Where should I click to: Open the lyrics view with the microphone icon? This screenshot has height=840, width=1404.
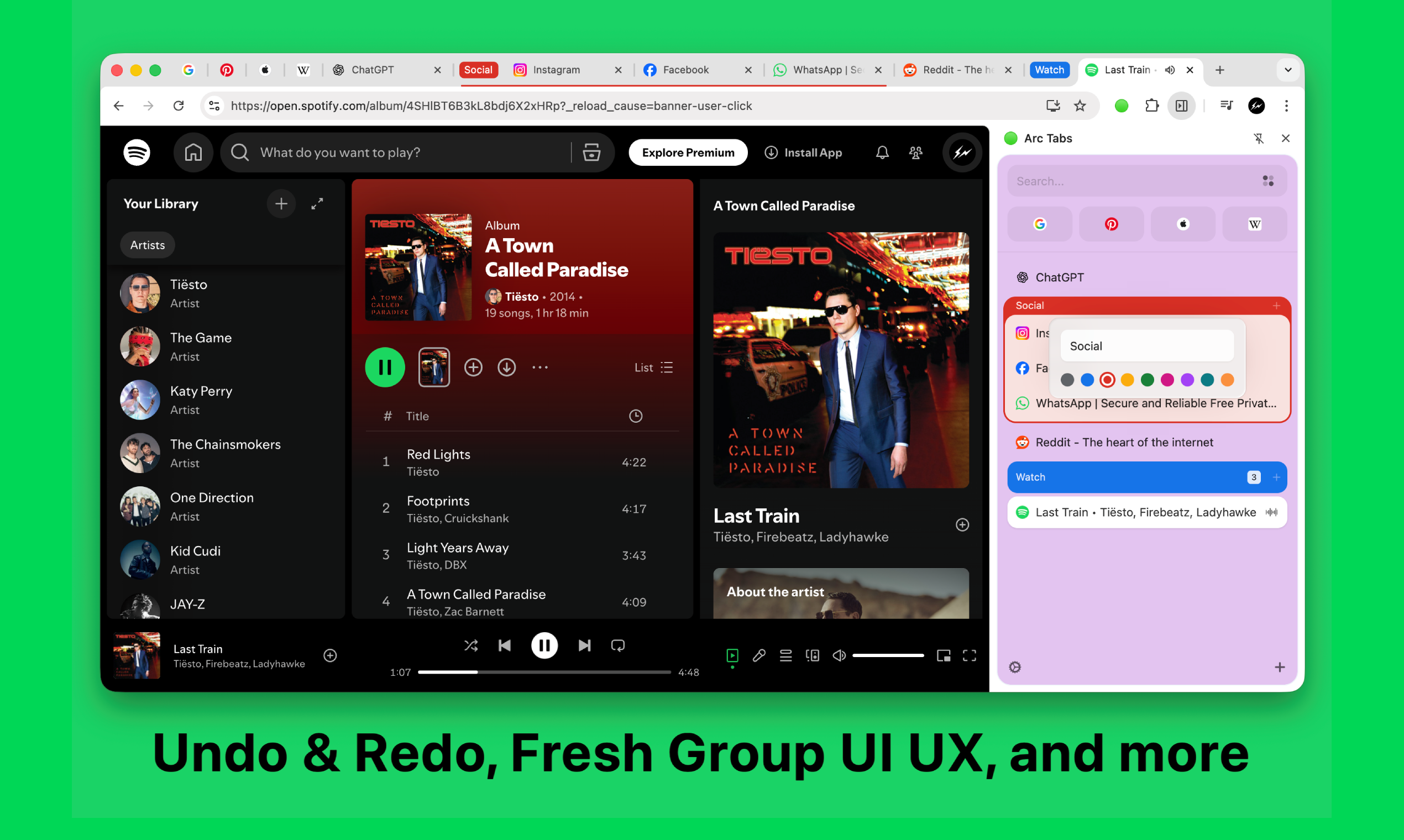click(x=758, y=655)
